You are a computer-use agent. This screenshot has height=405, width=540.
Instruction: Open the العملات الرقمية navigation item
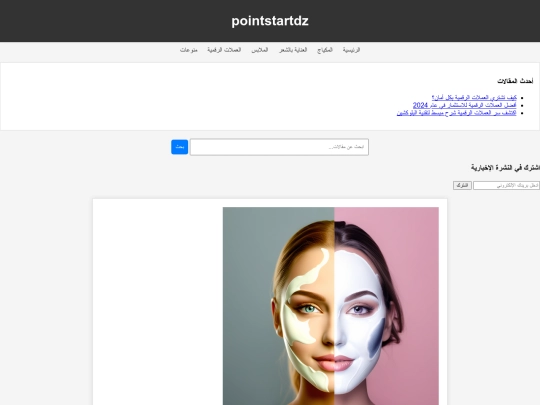[224, 50]
